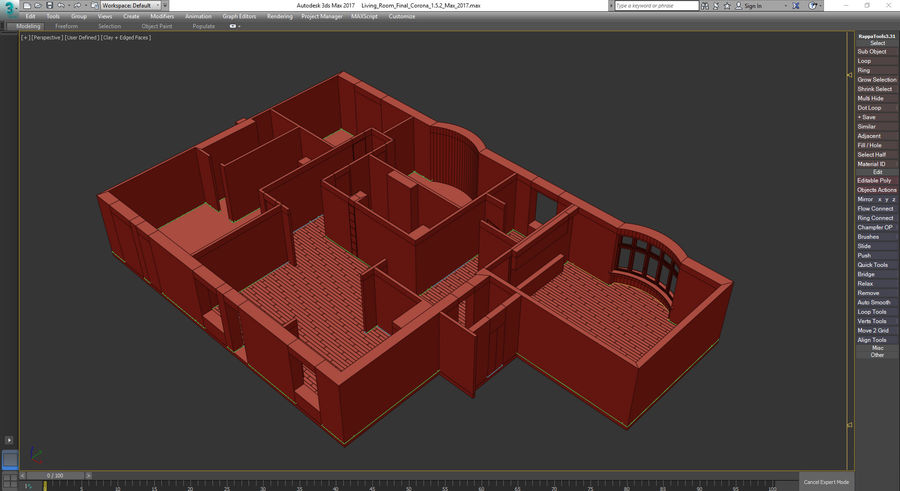Click the Redo arrow icon
This screenshot has width=900, height=491.
(76, 5)
